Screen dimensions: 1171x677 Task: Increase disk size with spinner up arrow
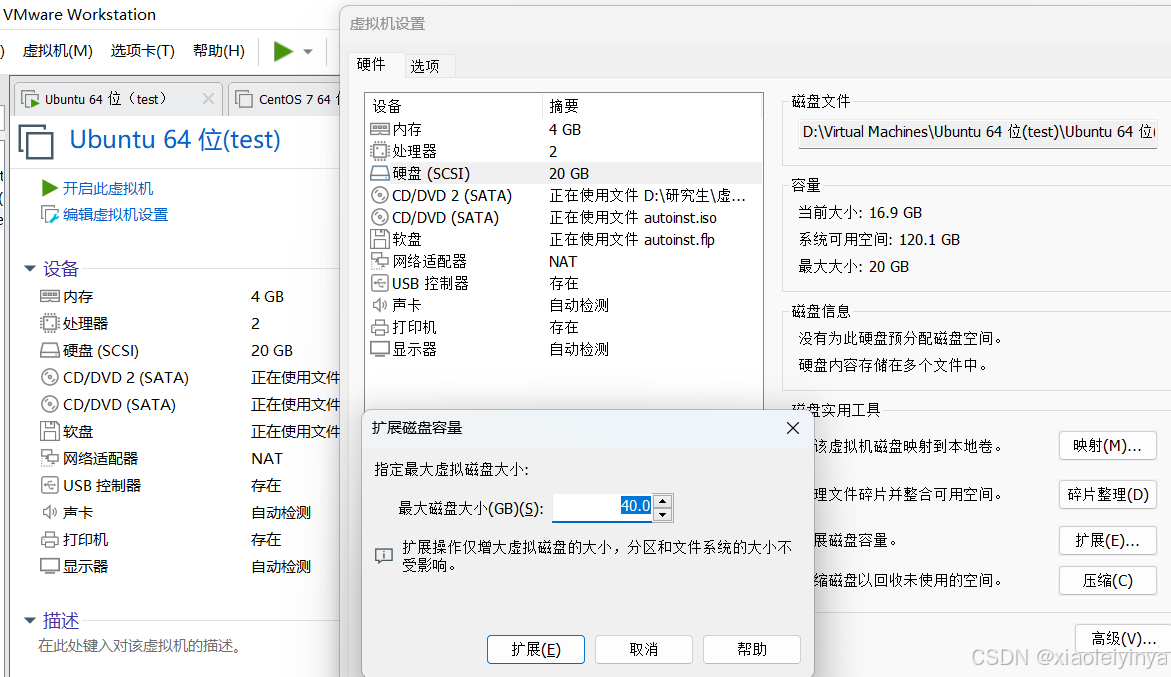tap(662, 501)
